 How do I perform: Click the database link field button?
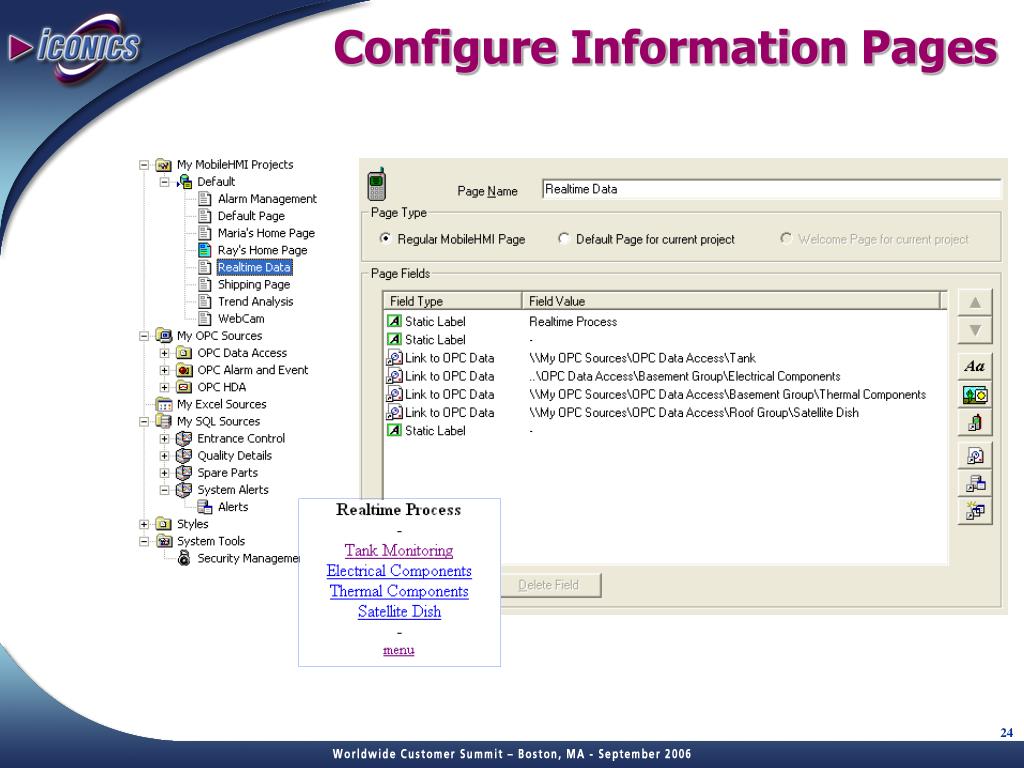(x=974, y=483)
